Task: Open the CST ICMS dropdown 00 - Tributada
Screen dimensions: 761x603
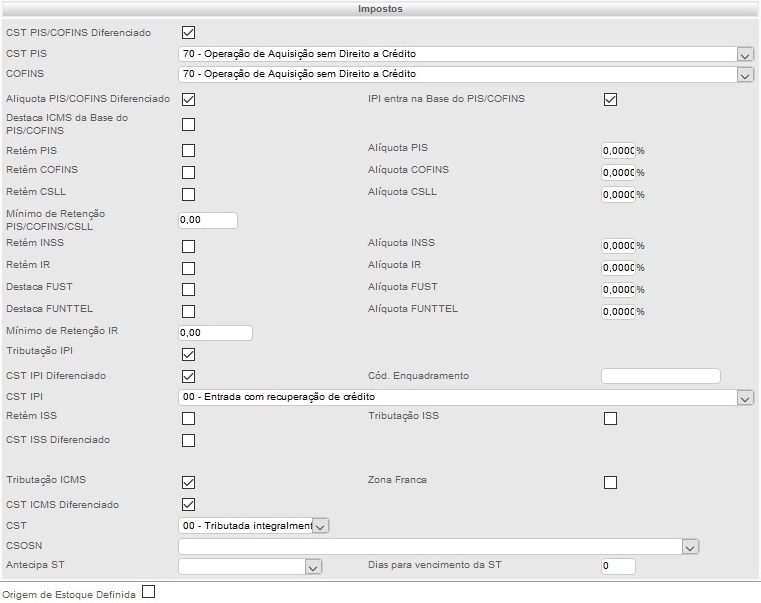Action: pos(254,526)
